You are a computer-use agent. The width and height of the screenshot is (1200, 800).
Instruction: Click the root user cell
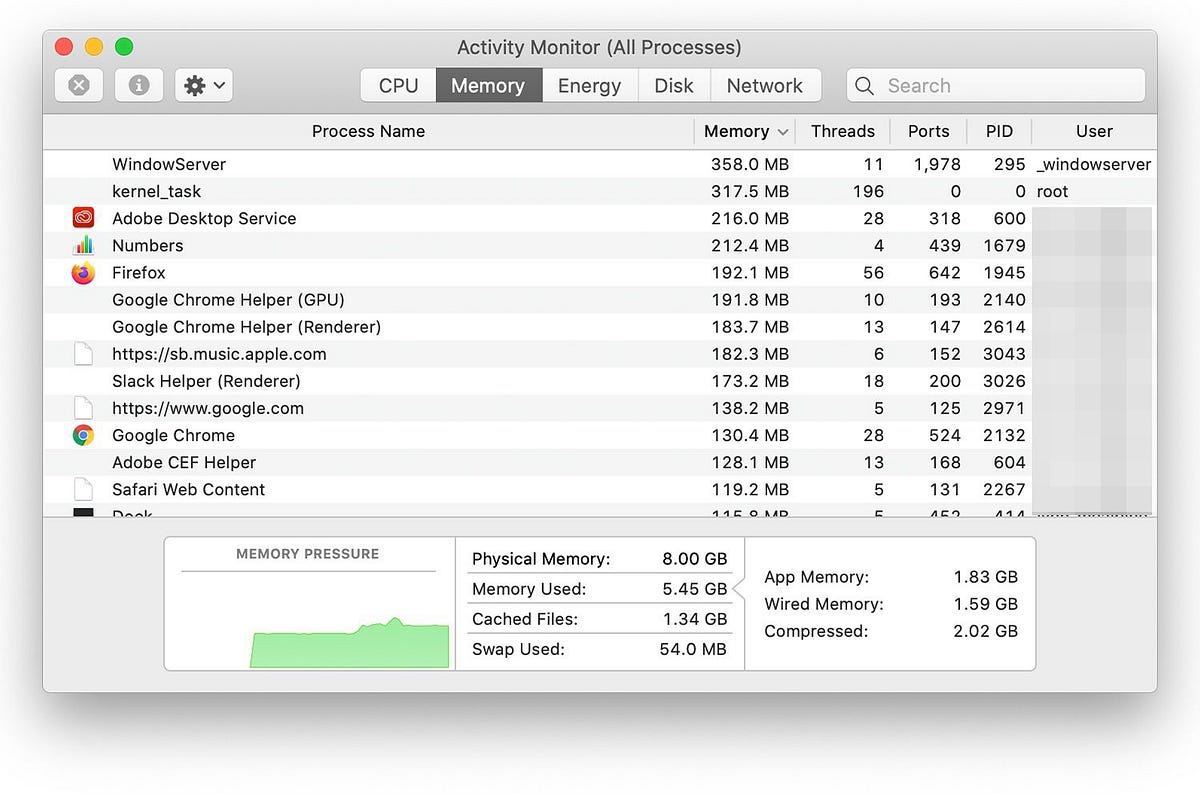pyautogui.click(x=1053, y=191)
